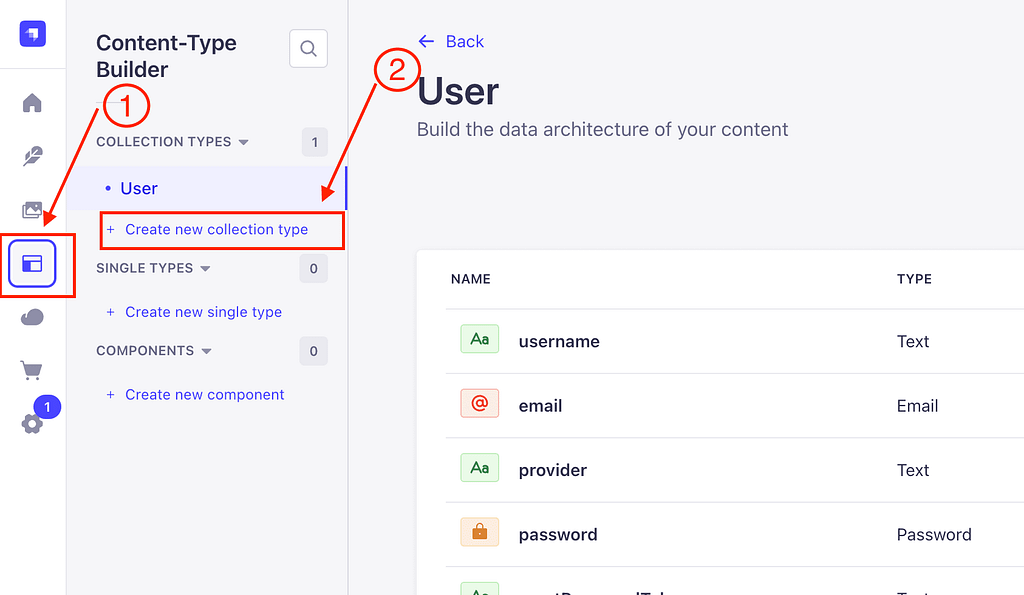The width and height of the screenshot is (1024, 595).
Task: Open the Media Library icon
Action: click(32, 210)
